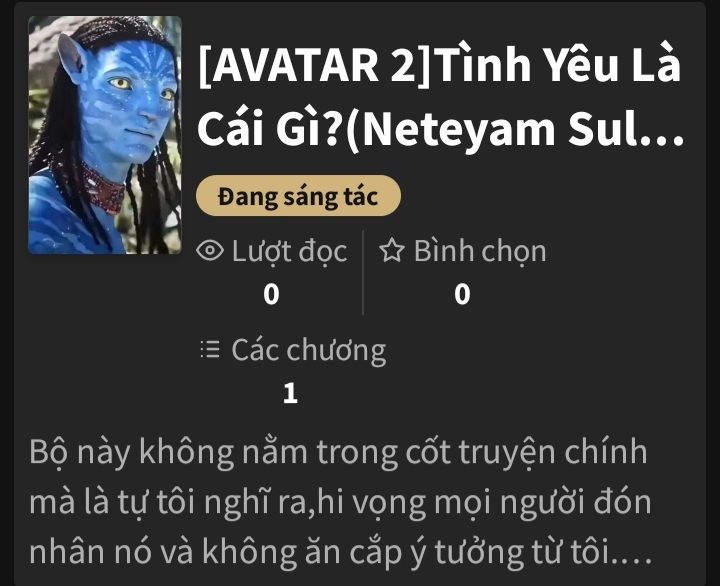
Task: Click the read count value 0
Action: (271, 294)
